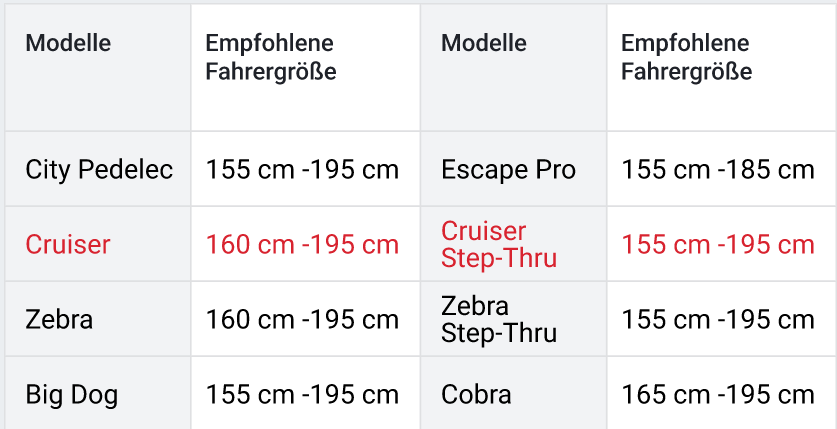Click the 155 cm -185 cm size value
Viewport: 837px width, 429px height.
tap(718, 169)
